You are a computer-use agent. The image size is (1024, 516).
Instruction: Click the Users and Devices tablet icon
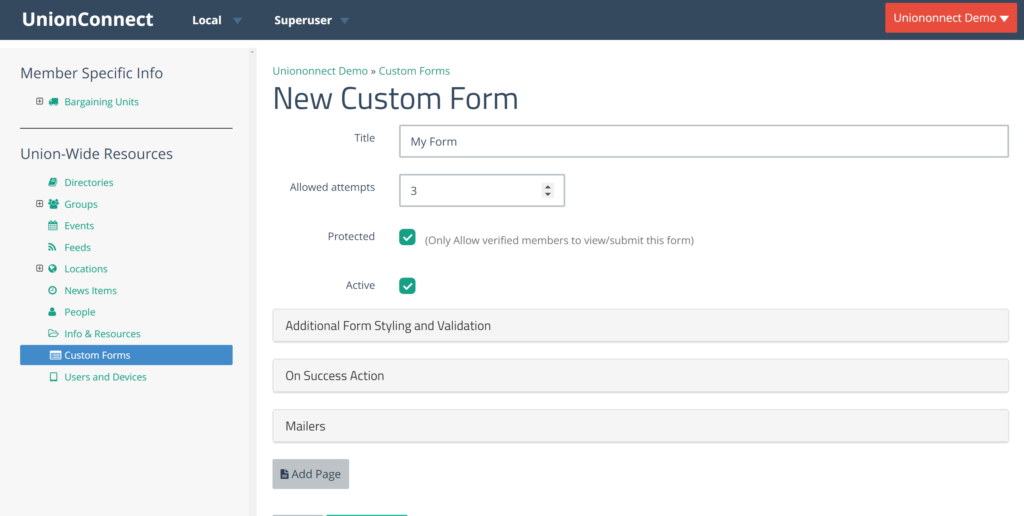(x=53, y=377)
